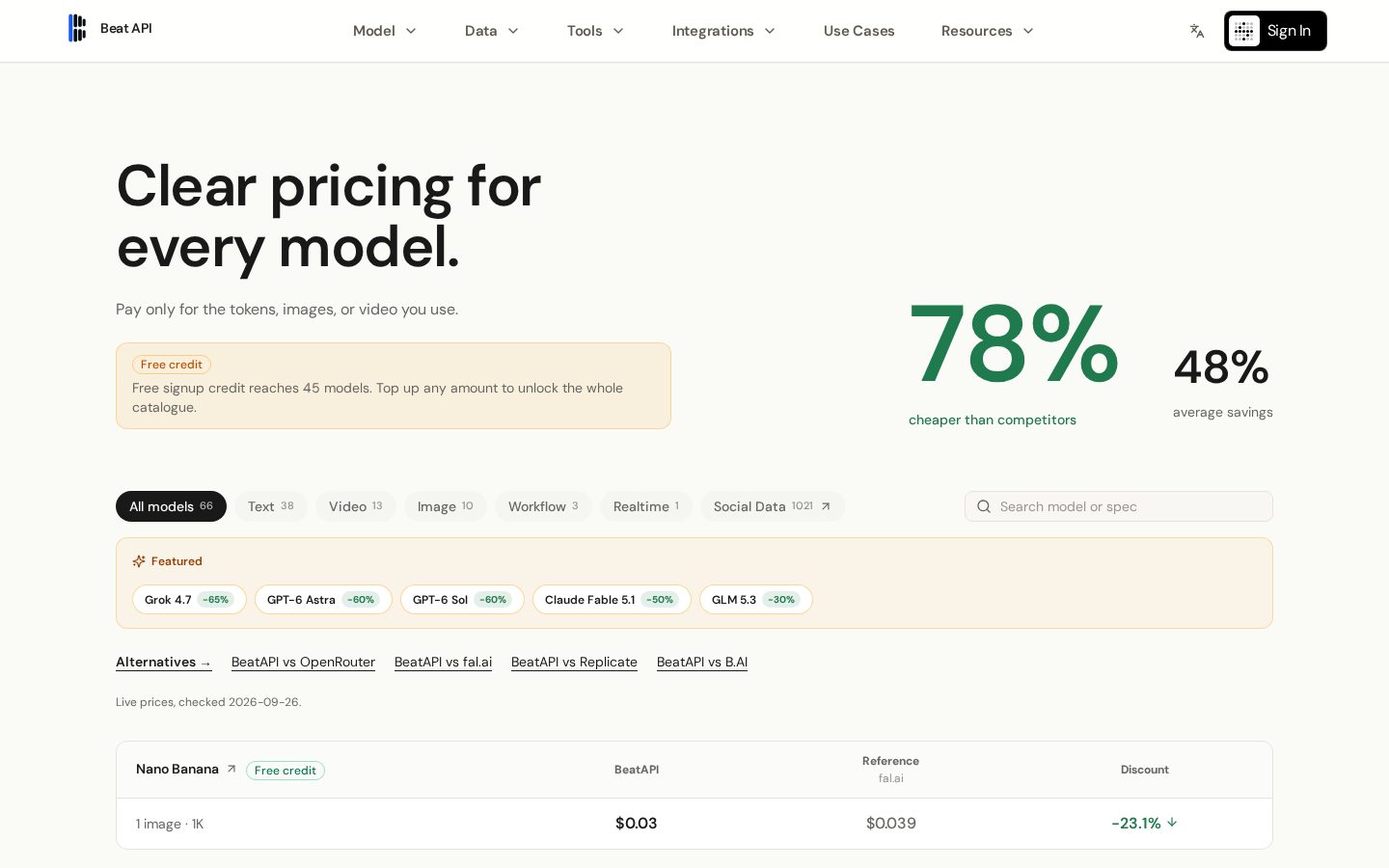Filter by Workflow models
Viewport: 1389px width, 868px height.
click(543, 506)
